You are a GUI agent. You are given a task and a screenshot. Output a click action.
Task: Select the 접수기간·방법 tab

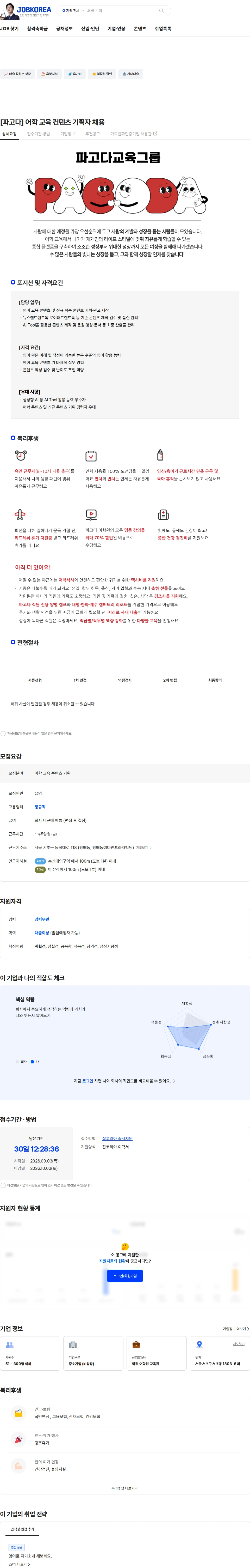coord(38,134)
